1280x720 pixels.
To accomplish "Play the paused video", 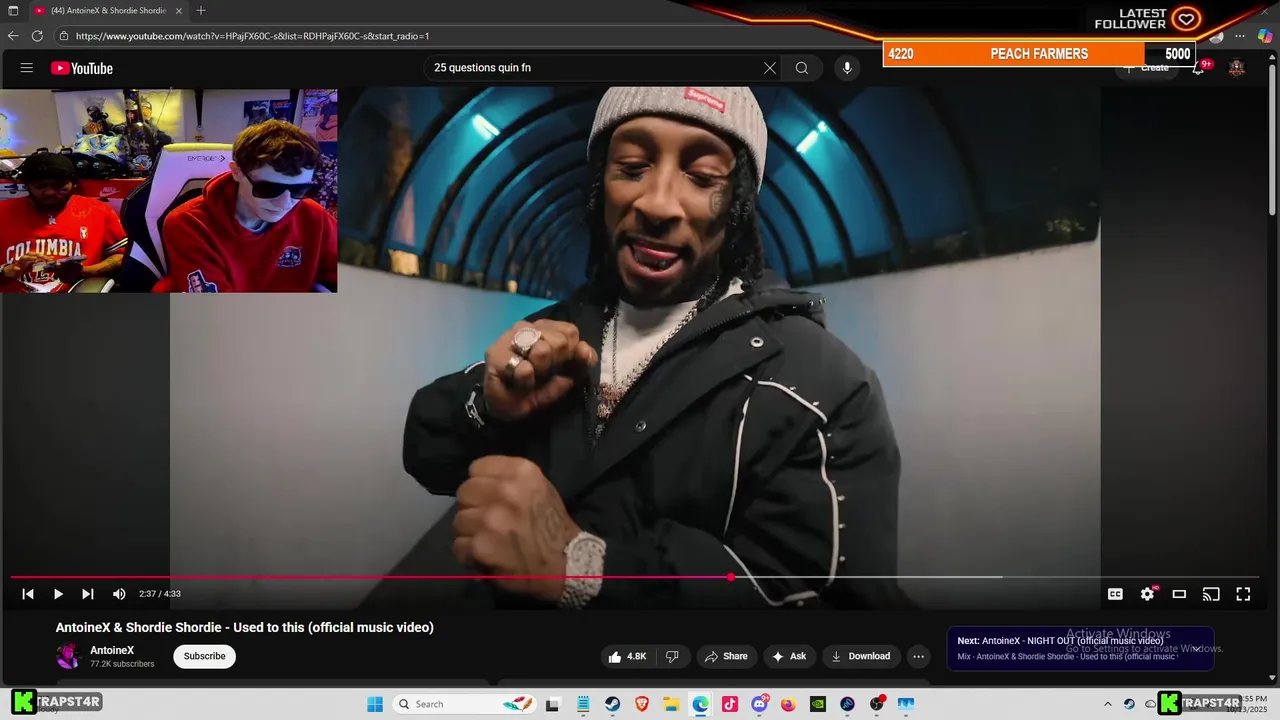I will point(58,594).
